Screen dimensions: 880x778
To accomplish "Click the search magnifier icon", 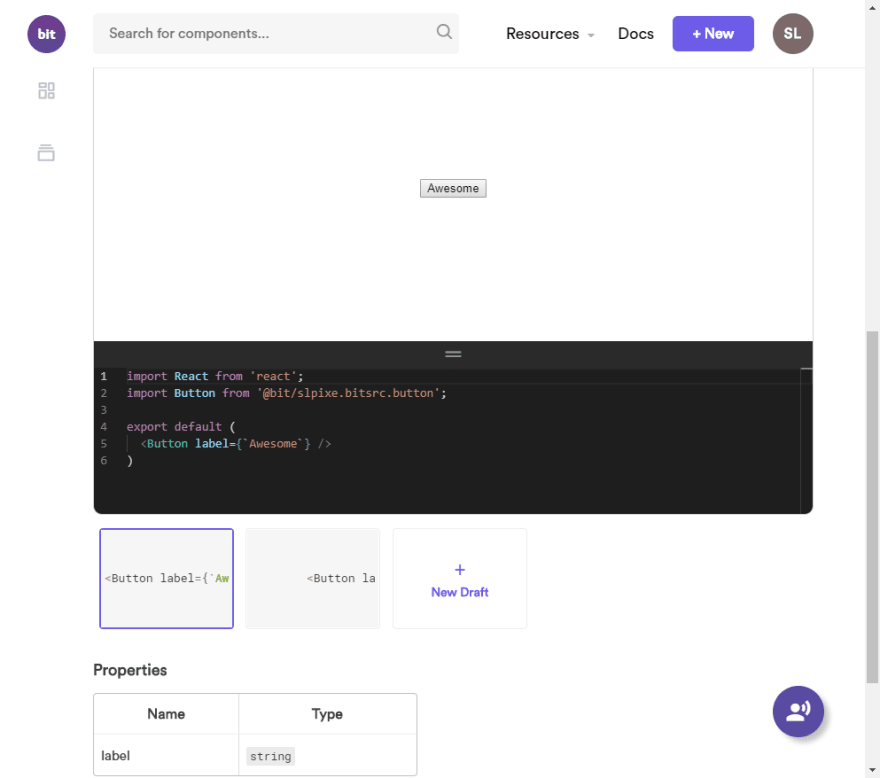I will coord(444,32).
